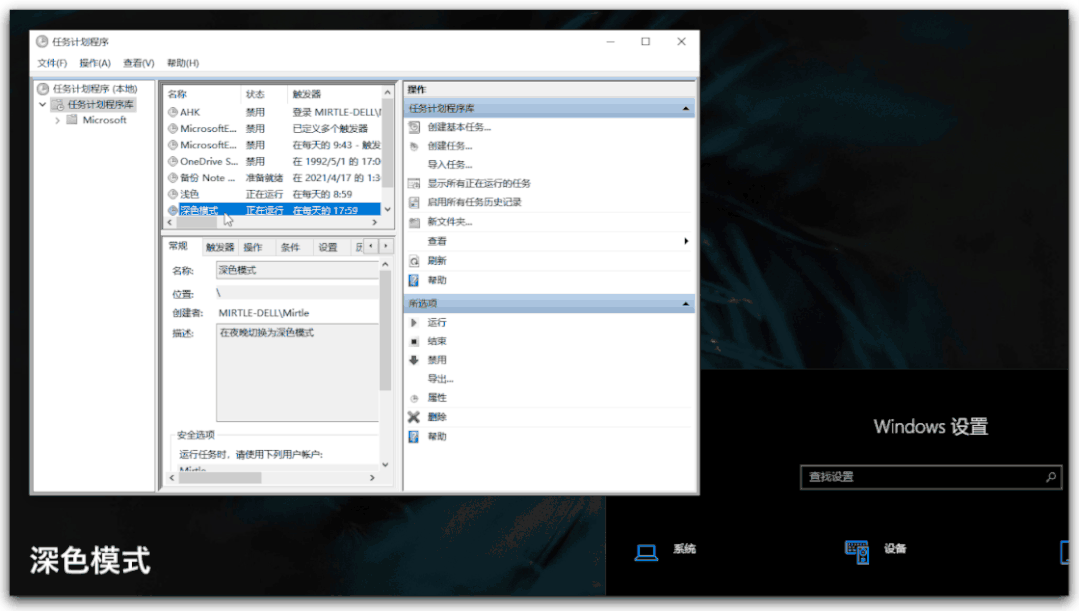This screenshot has width=1079, height=611.
Task: Click the 描述 text box
Action: coord(297,373)
